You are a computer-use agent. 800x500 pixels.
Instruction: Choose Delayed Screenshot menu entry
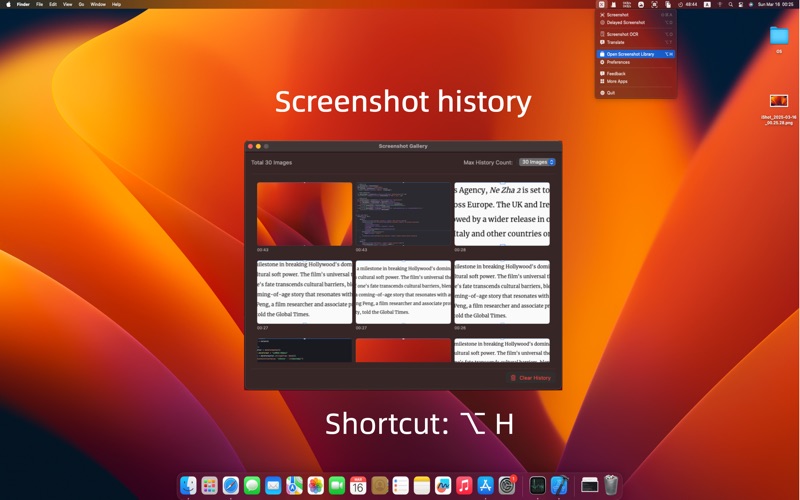coord(626,22)
